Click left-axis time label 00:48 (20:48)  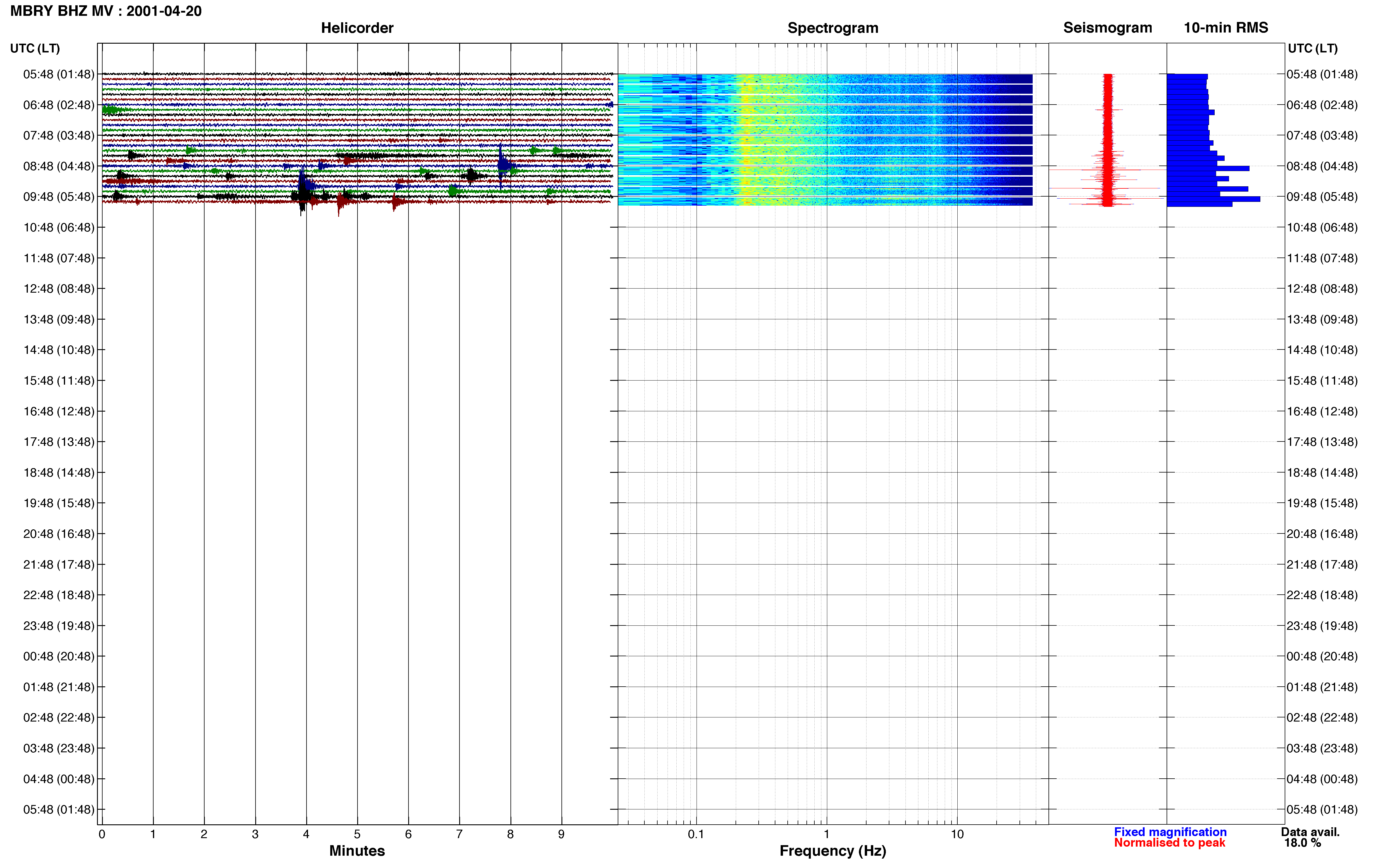tap(59, 656)
